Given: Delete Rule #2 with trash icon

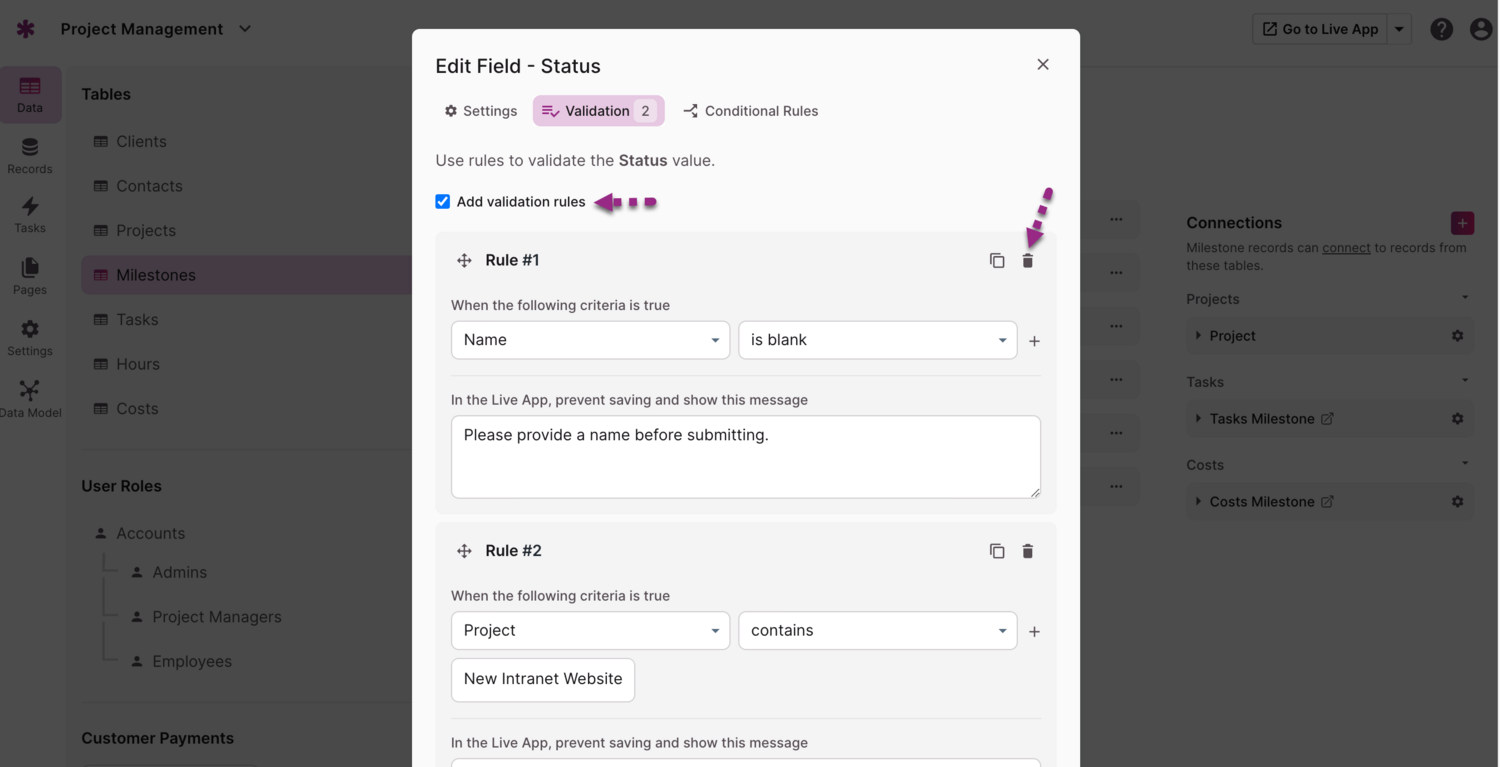Looking at the screenshot, I should click(1027, 551).
